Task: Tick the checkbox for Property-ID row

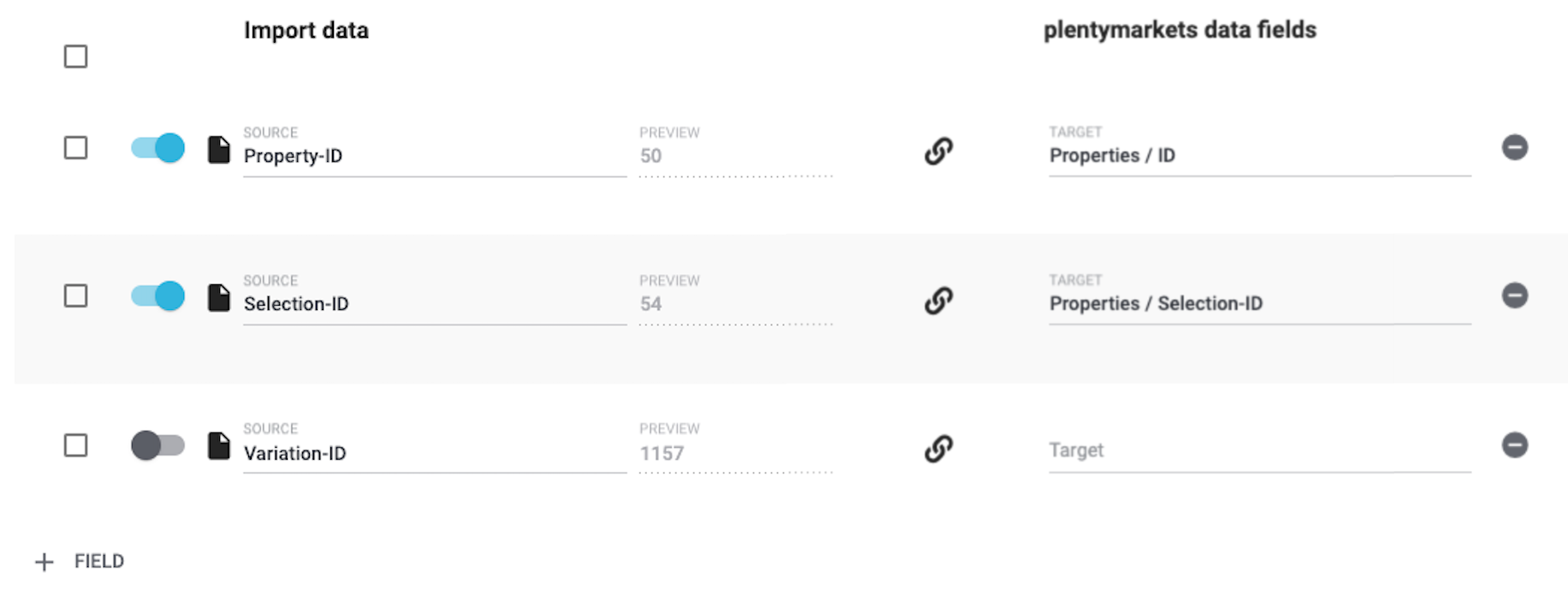Action: coord(76,148)
